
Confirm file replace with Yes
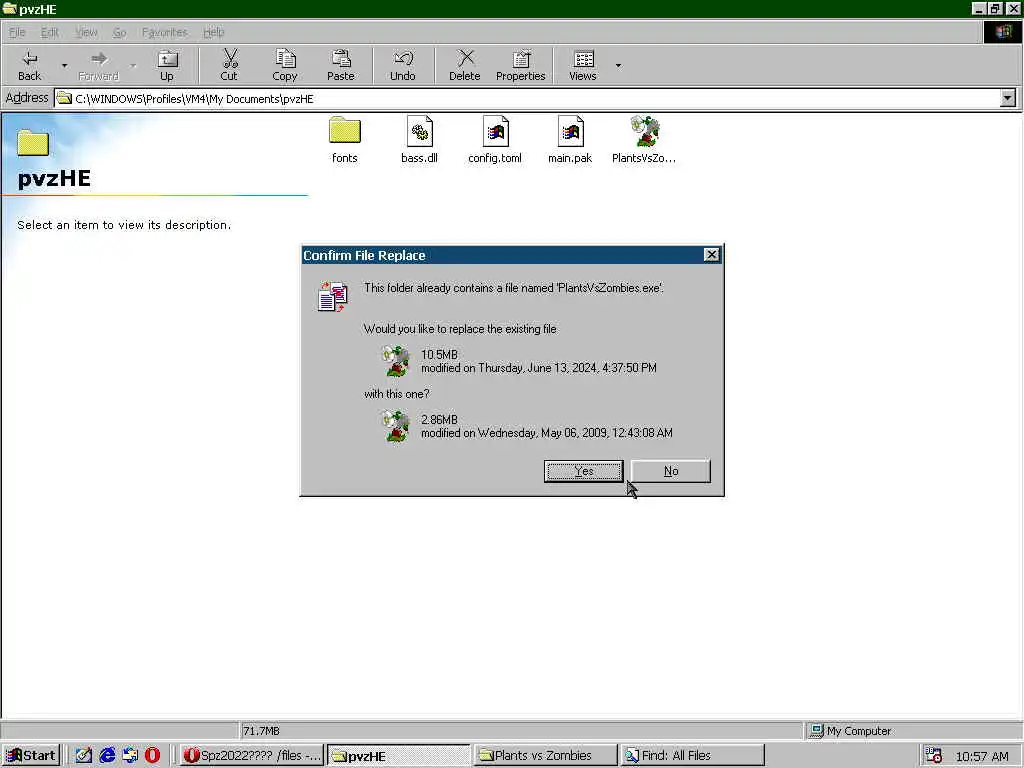coord(583,471)
